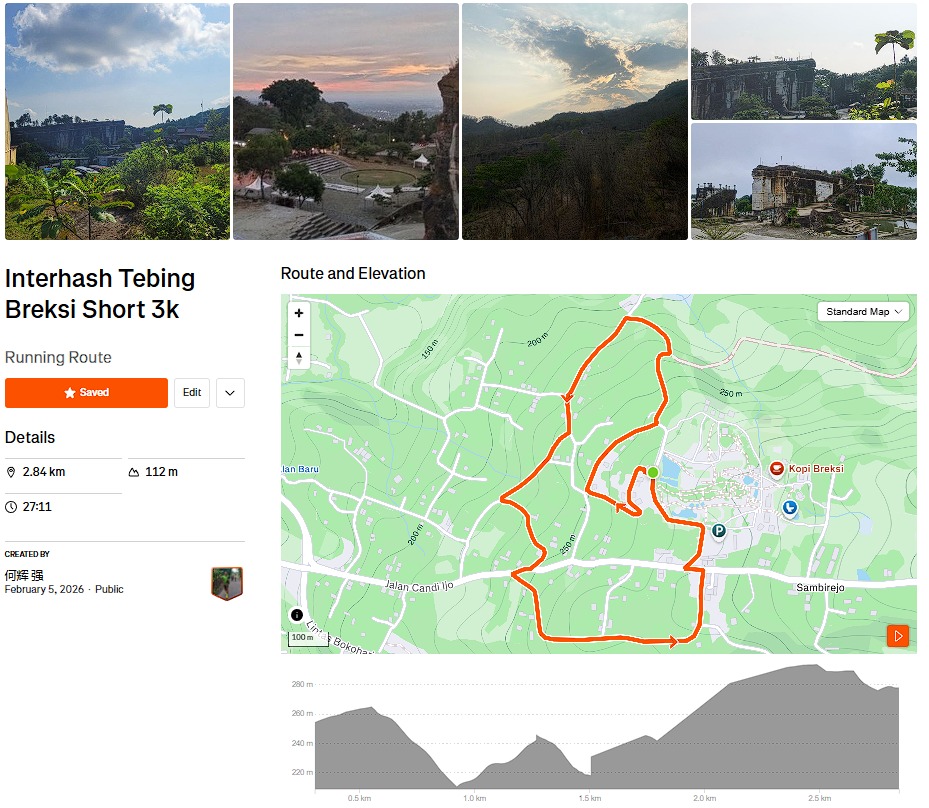Screen dimensions: 929x808
Task: Open the Standard Map style dropdown
Action: (864, 312)
